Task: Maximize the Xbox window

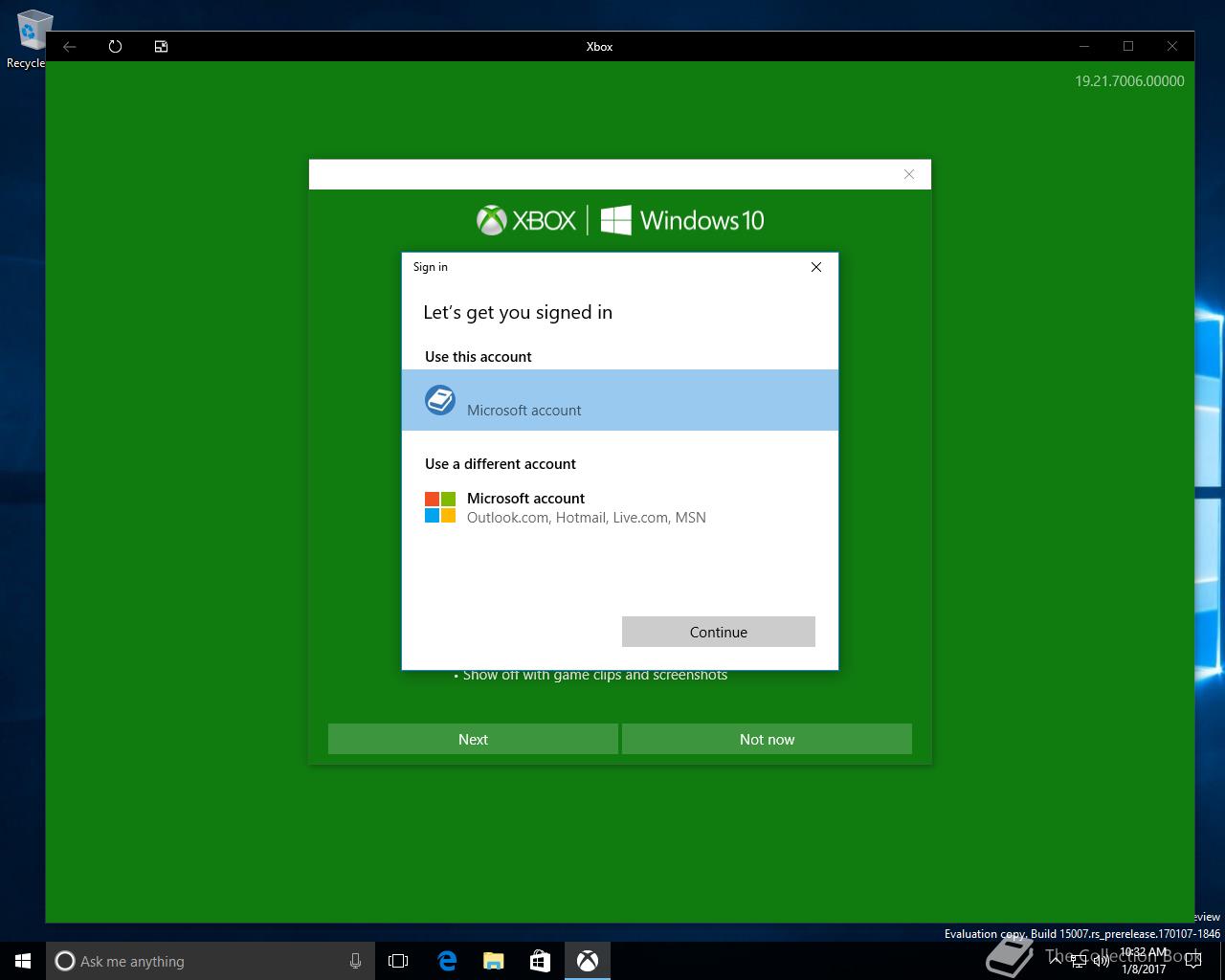Action: [1128, 46]
